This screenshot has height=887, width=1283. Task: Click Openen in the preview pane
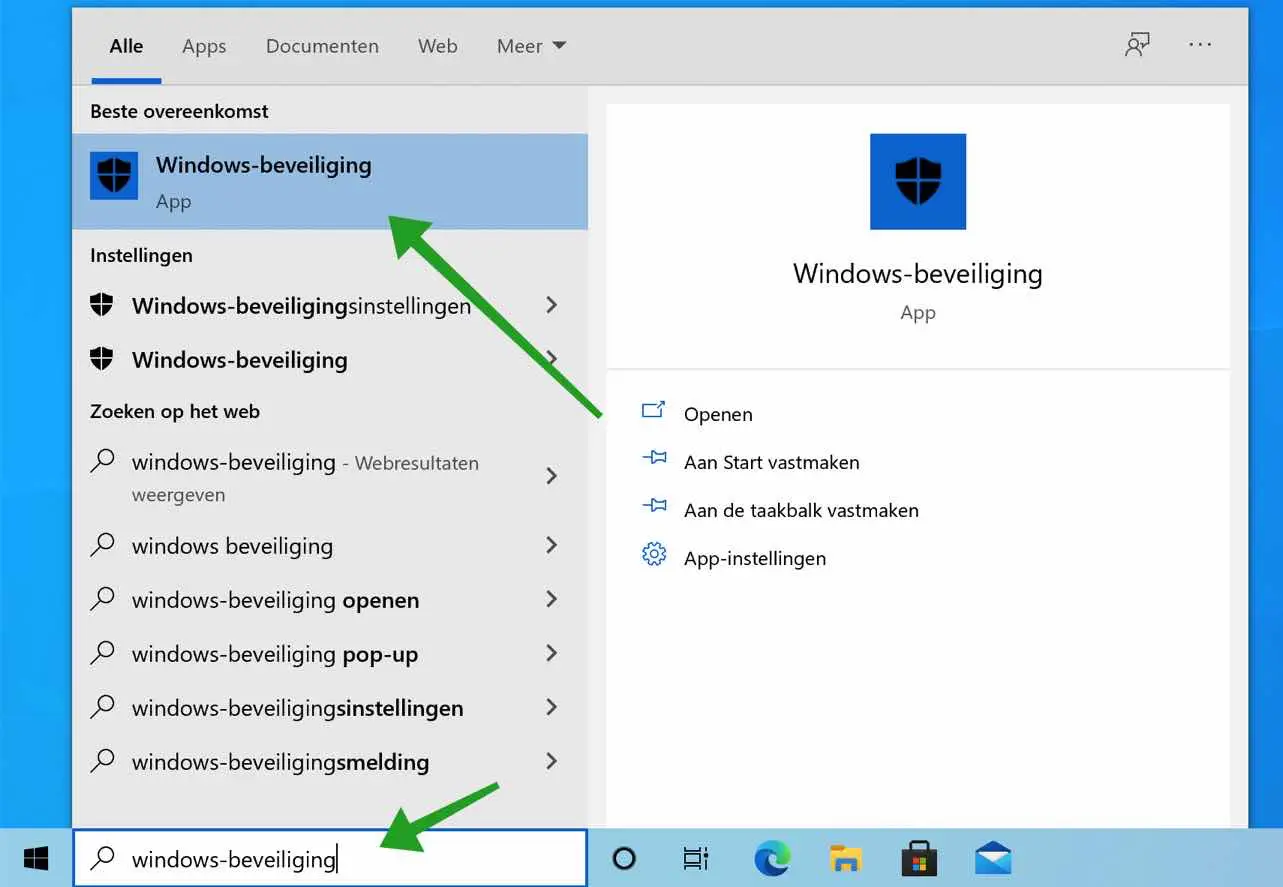tap(718, 414)
